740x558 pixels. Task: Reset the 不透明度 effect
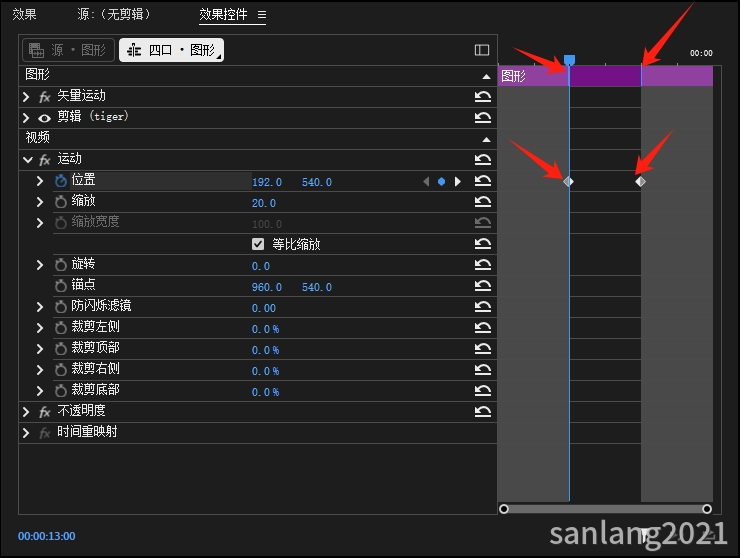(483, 412)
